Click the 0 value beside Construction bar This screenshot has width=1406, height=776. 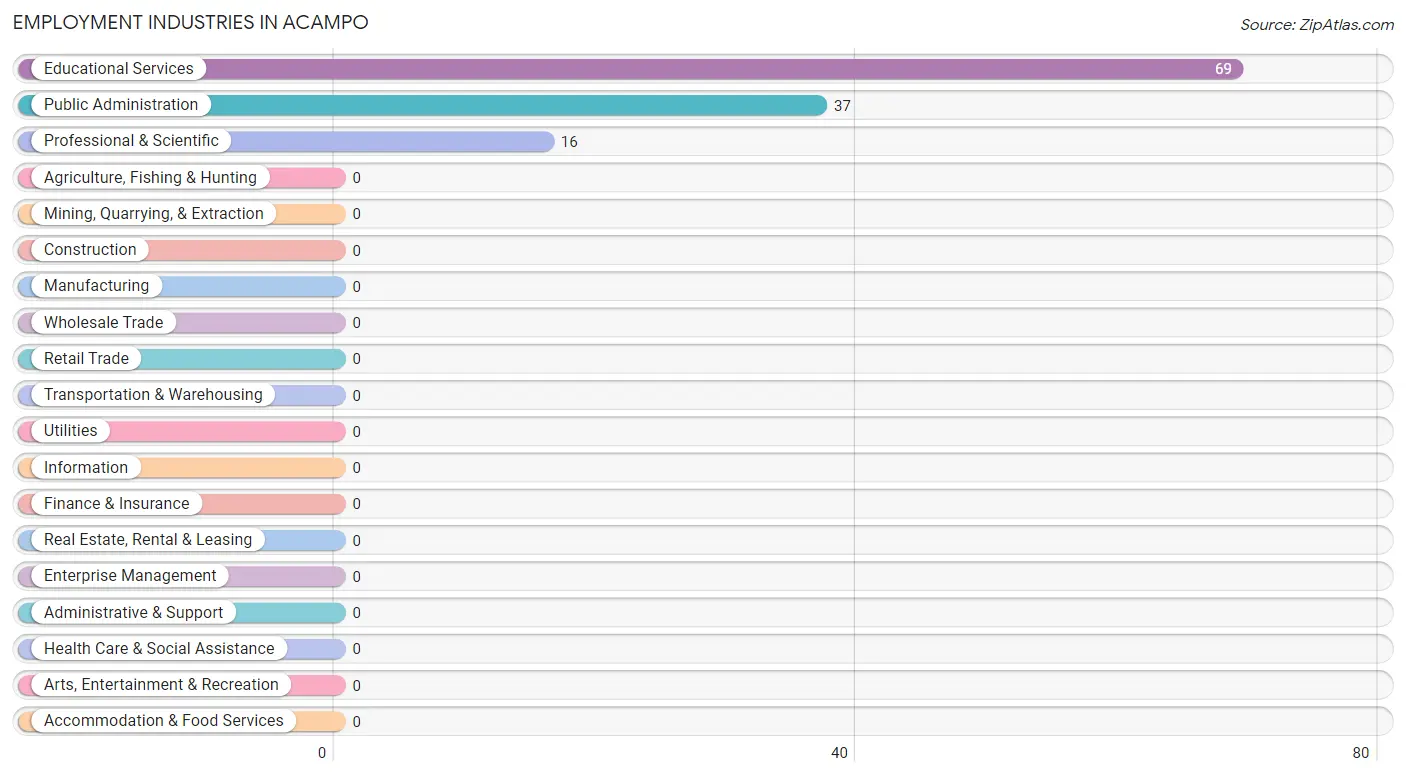356,251
